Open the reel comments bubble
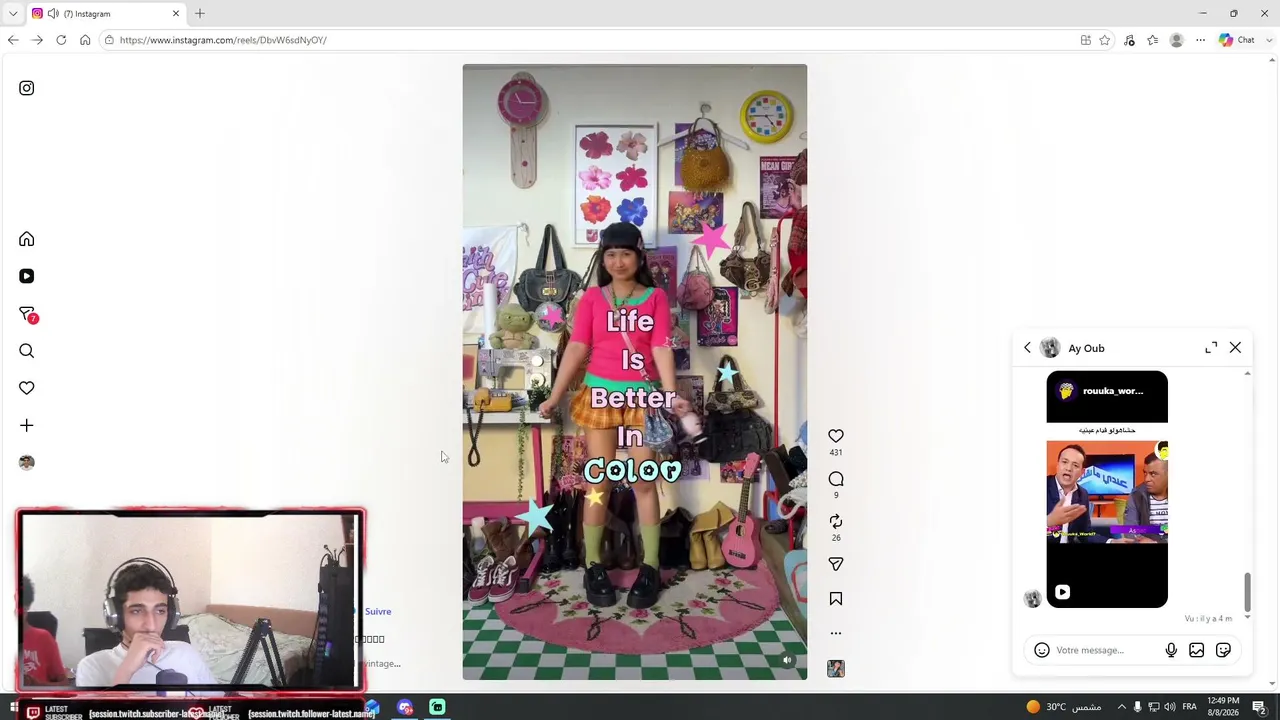The image size is (1280, 720). coord(836,479)
